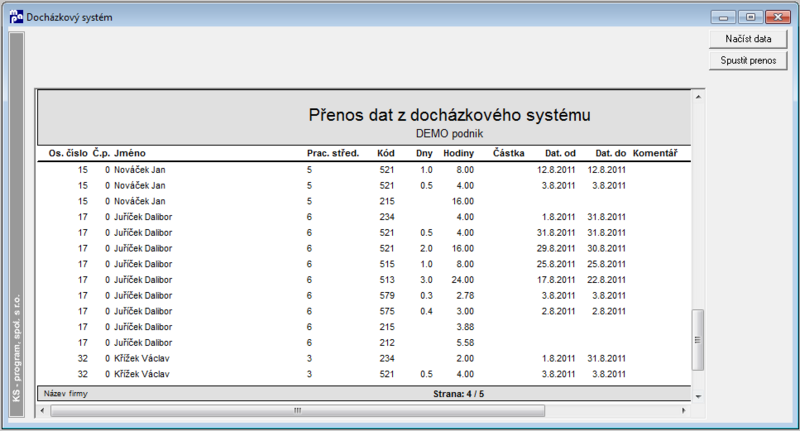Click date 22.8.2011 in Dat. do column
Screen dimensions: 800x431
pyautogui.click(x=606, y=280)
